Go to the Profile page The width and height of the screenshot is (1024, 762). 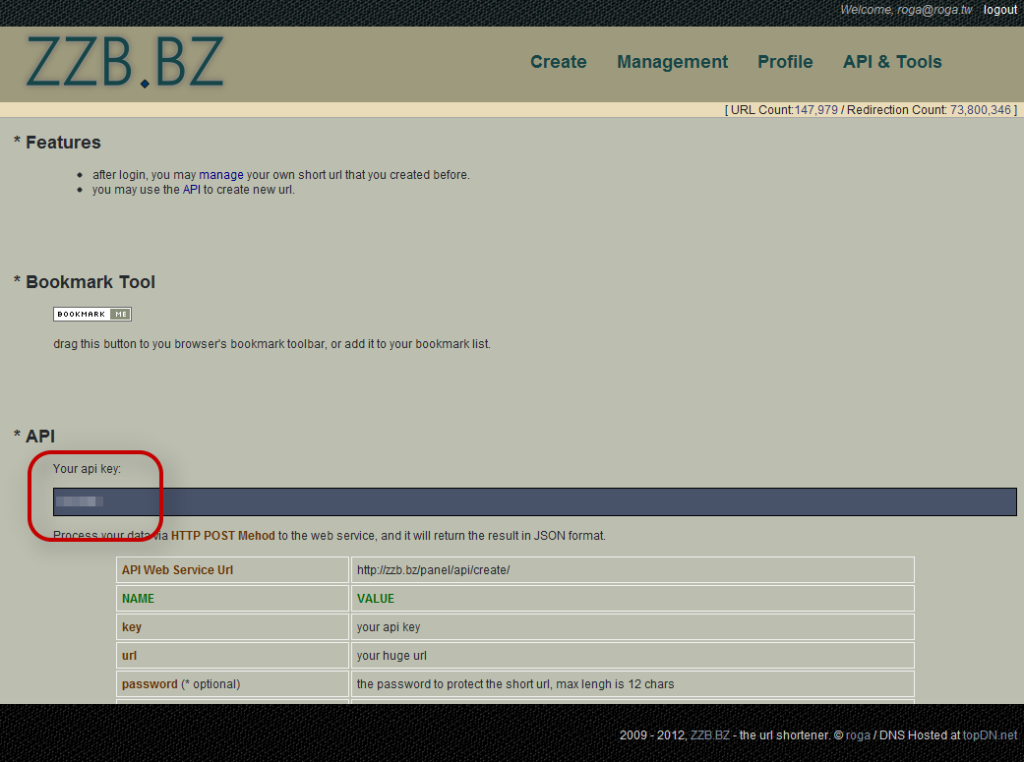(x=785, y=62)
